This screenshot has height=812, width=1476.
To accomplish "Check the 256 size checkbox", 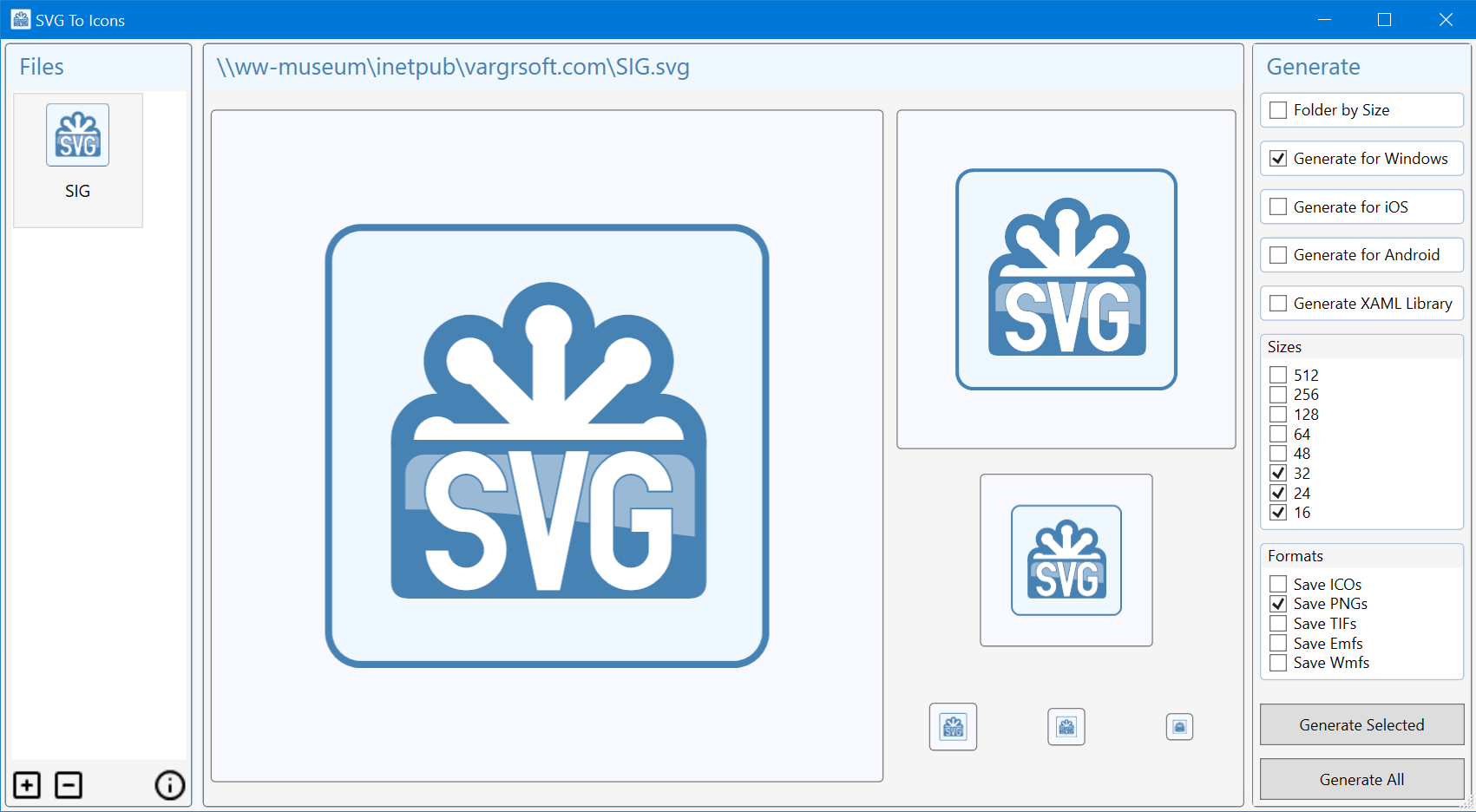I will (1278, 395).
